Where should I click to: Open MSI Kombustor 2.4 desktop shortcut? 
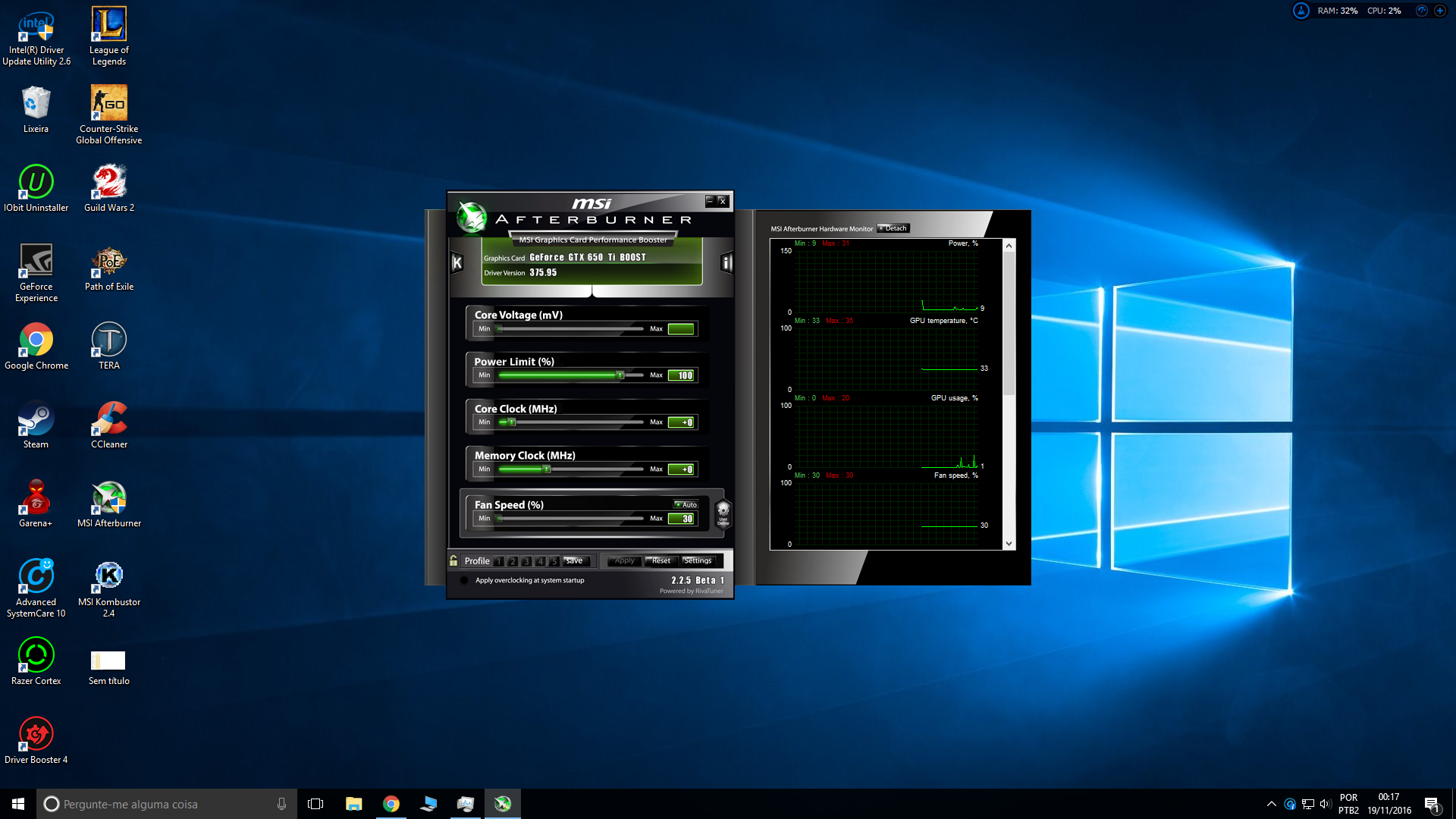point(109,588)
